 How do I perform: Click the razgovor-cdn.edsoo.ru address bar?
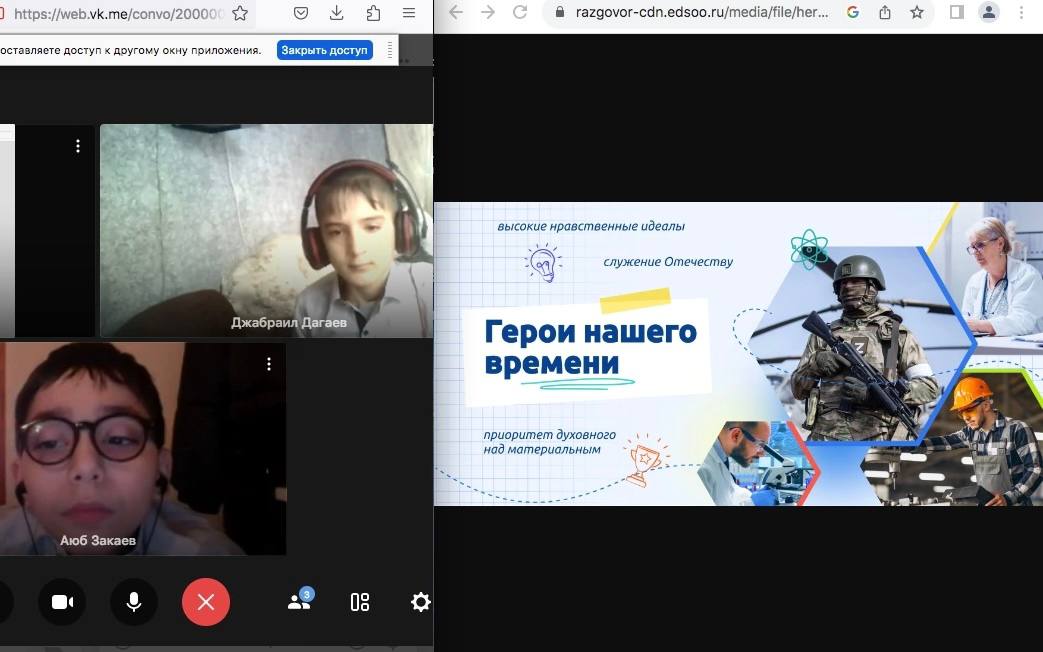click(x=700, y=13)
